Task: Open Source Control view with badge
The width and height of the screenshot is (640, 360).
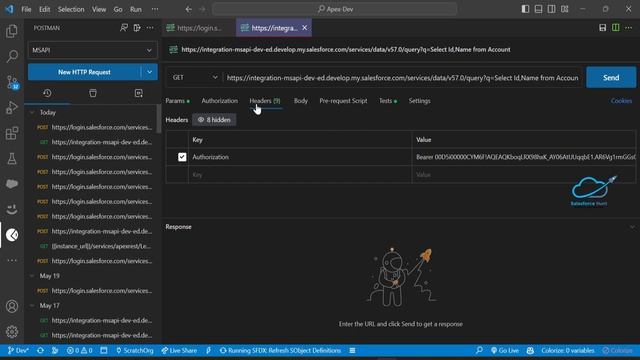Action: click(x=12, y=82)
